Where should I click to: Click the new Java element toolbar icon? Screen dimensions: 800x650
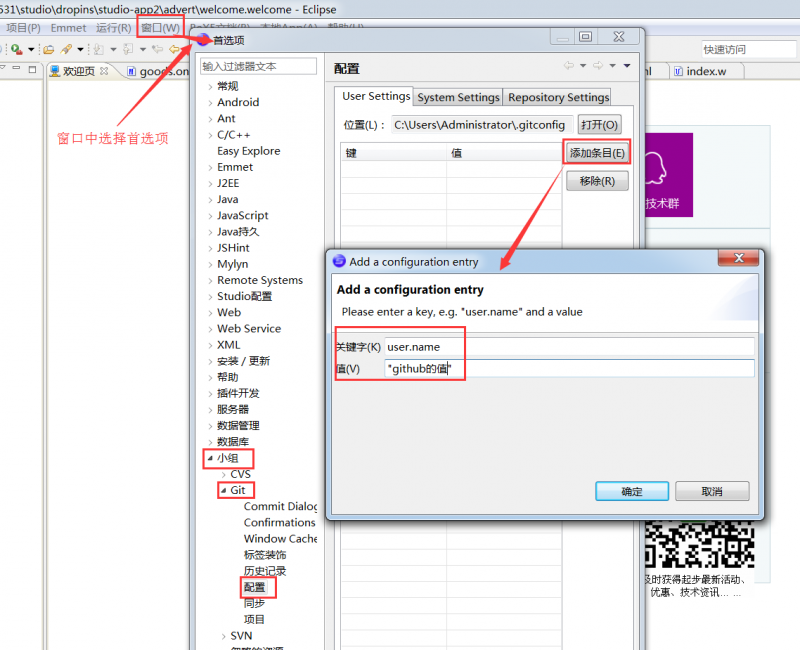coord(98,48)
